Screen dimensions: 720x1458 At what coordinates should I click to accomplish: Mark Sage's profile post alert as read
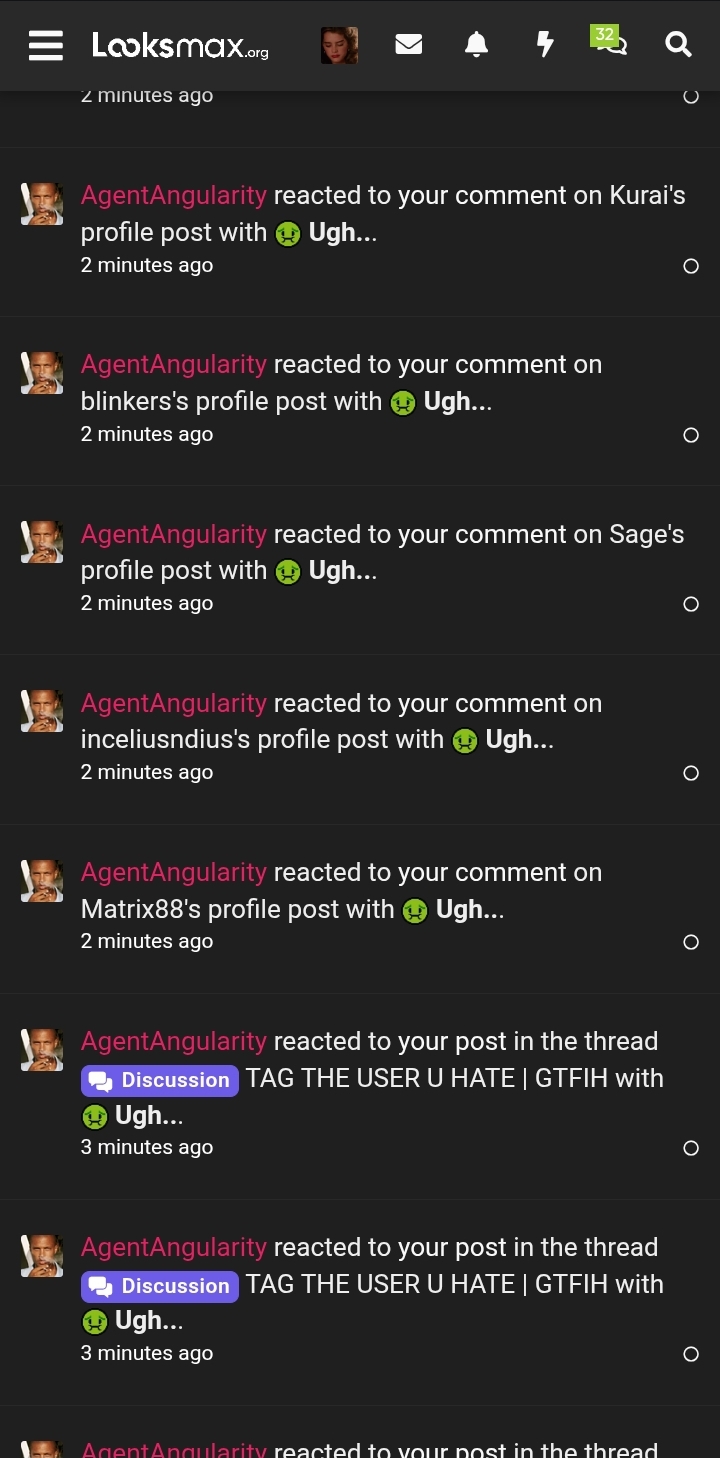tap(691, 604)
